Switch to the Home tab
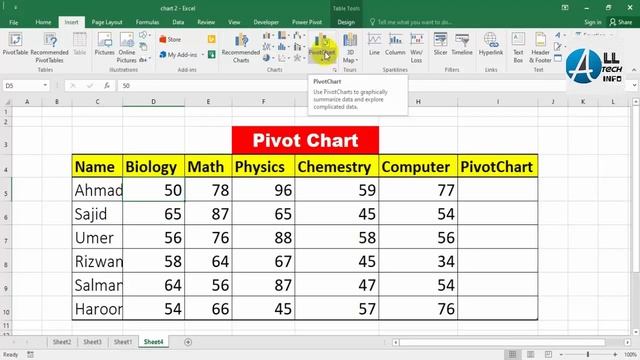This screenshot has height=360, width=640. coord(43,22)
